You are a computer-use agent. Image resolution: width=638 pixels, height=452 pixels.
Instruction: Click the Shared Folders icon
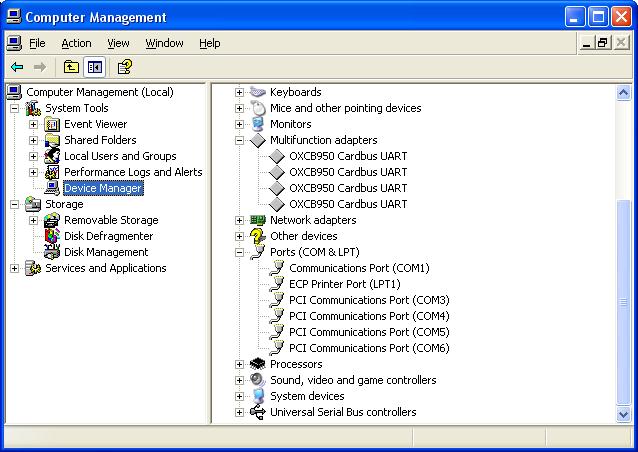pos(52,140)
